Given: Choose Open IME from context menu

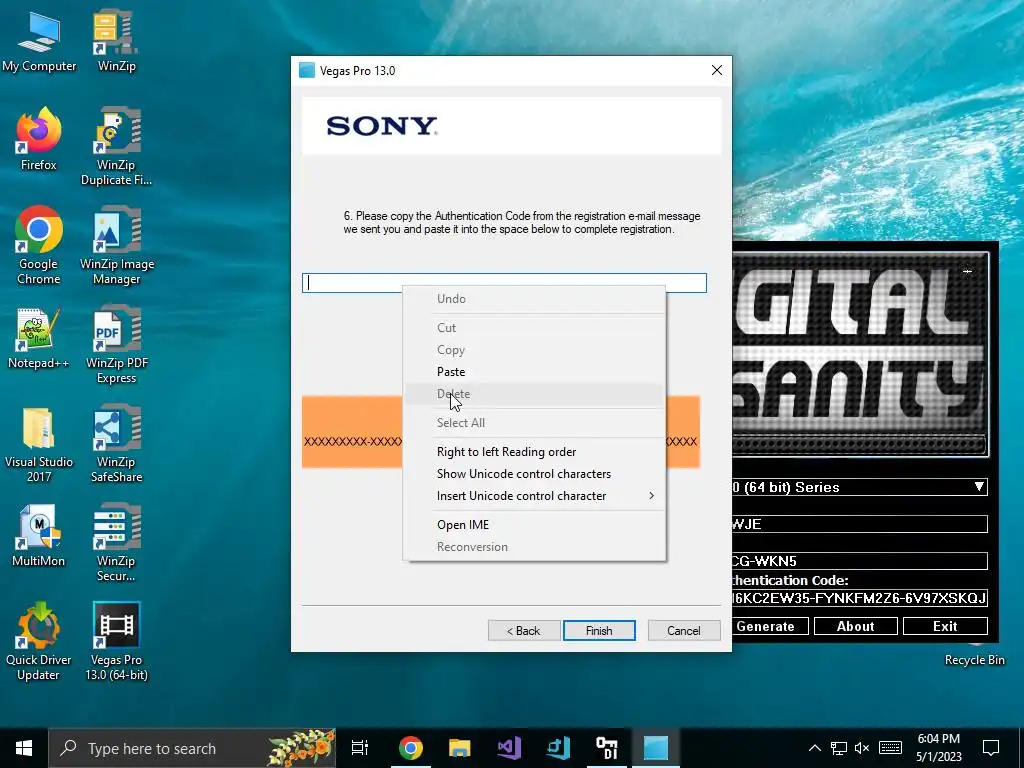Looking at the screenshot, I should pyautogui.click(x=534, y=525).
